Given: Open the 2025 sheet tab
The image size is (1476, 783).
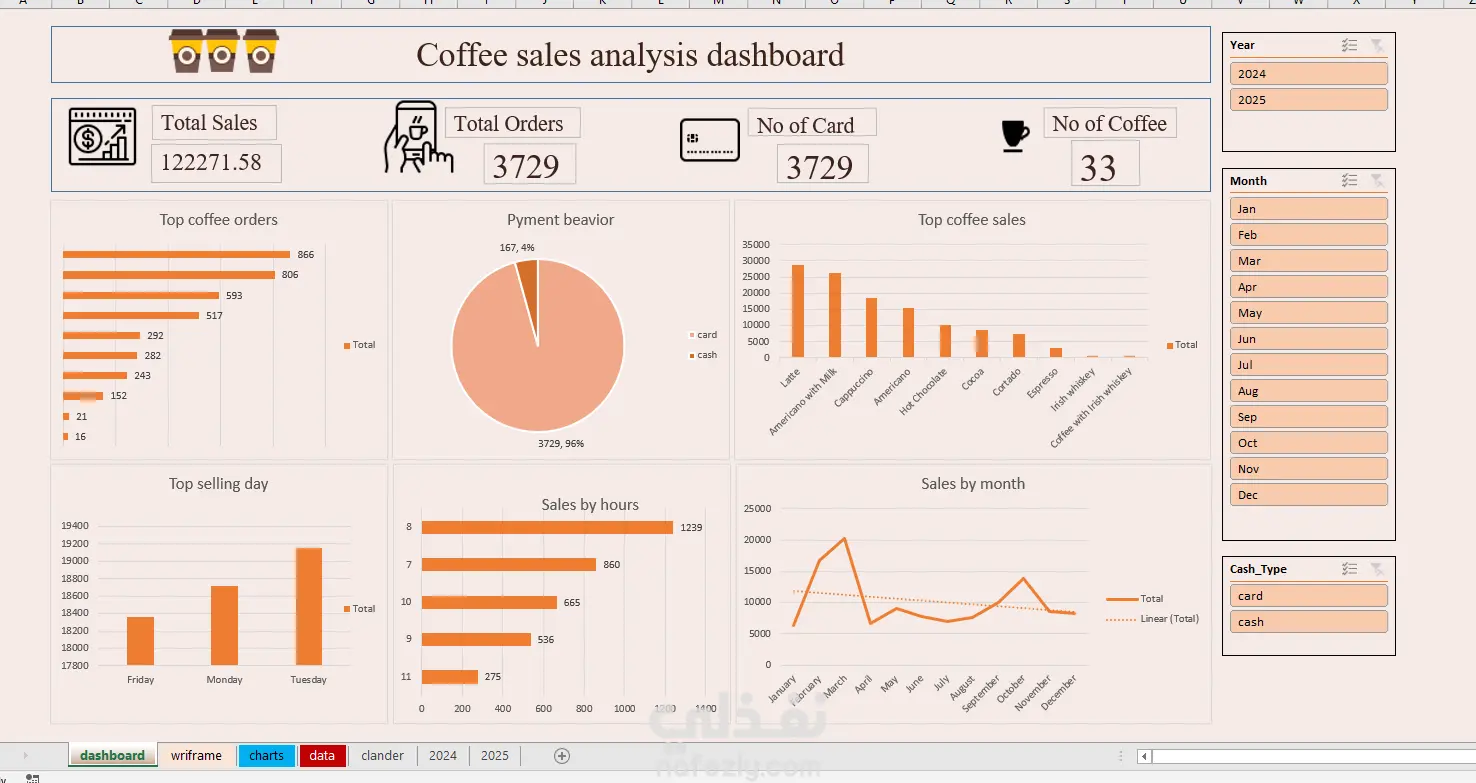Looking at the screenshot, I should click(x=495, y=756).
